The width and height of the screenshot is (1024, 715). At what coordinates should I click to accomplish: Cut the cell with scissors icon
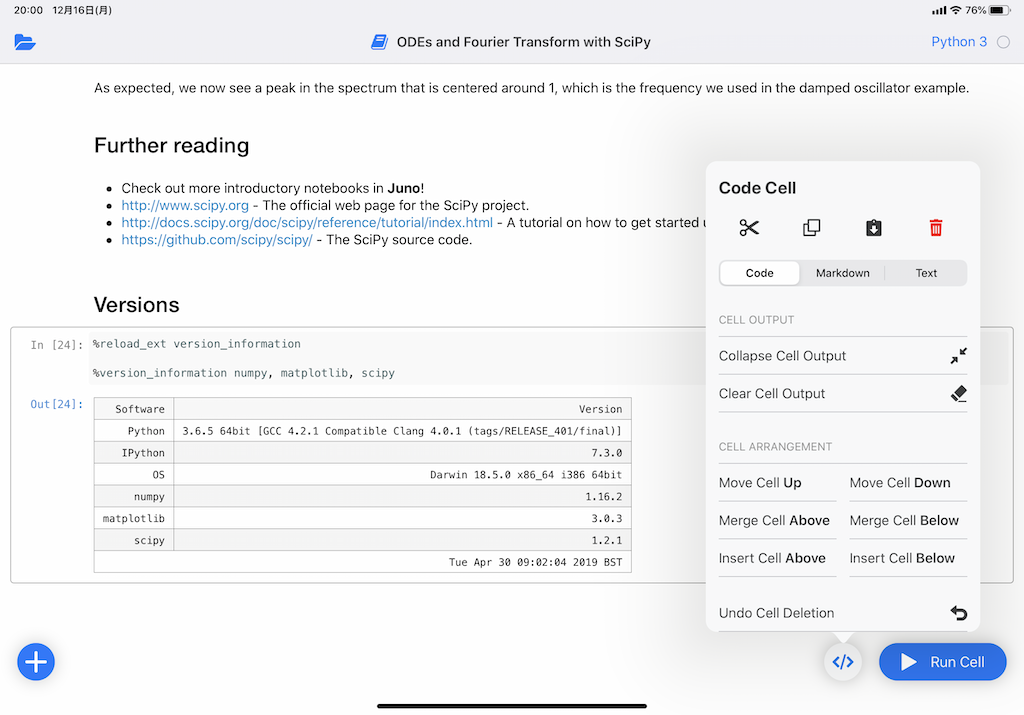coord(749,228)
